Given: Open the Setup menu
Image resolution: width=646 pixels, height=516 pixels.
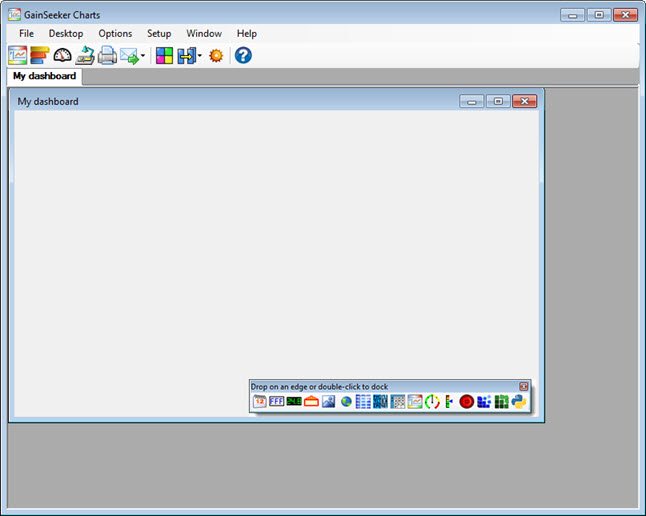Looking at the screenshot, I should [159, 33].
